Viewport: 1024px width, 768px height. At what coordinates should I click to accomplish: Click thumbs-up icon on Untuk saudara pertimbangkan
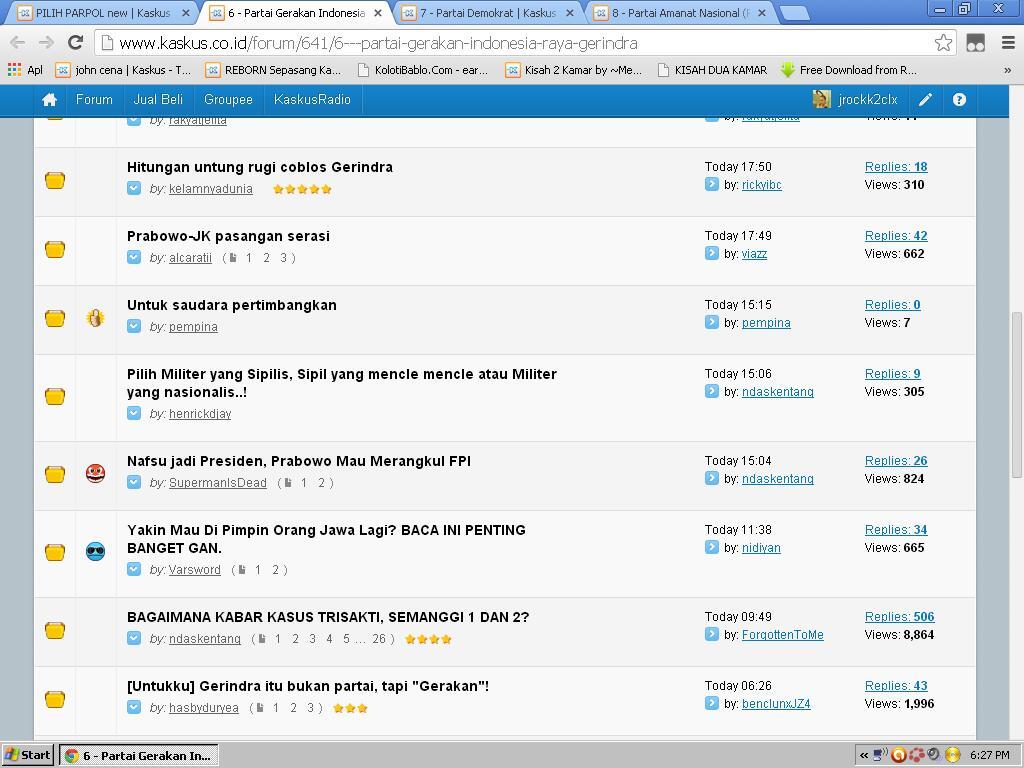click(x=95, y=319)
